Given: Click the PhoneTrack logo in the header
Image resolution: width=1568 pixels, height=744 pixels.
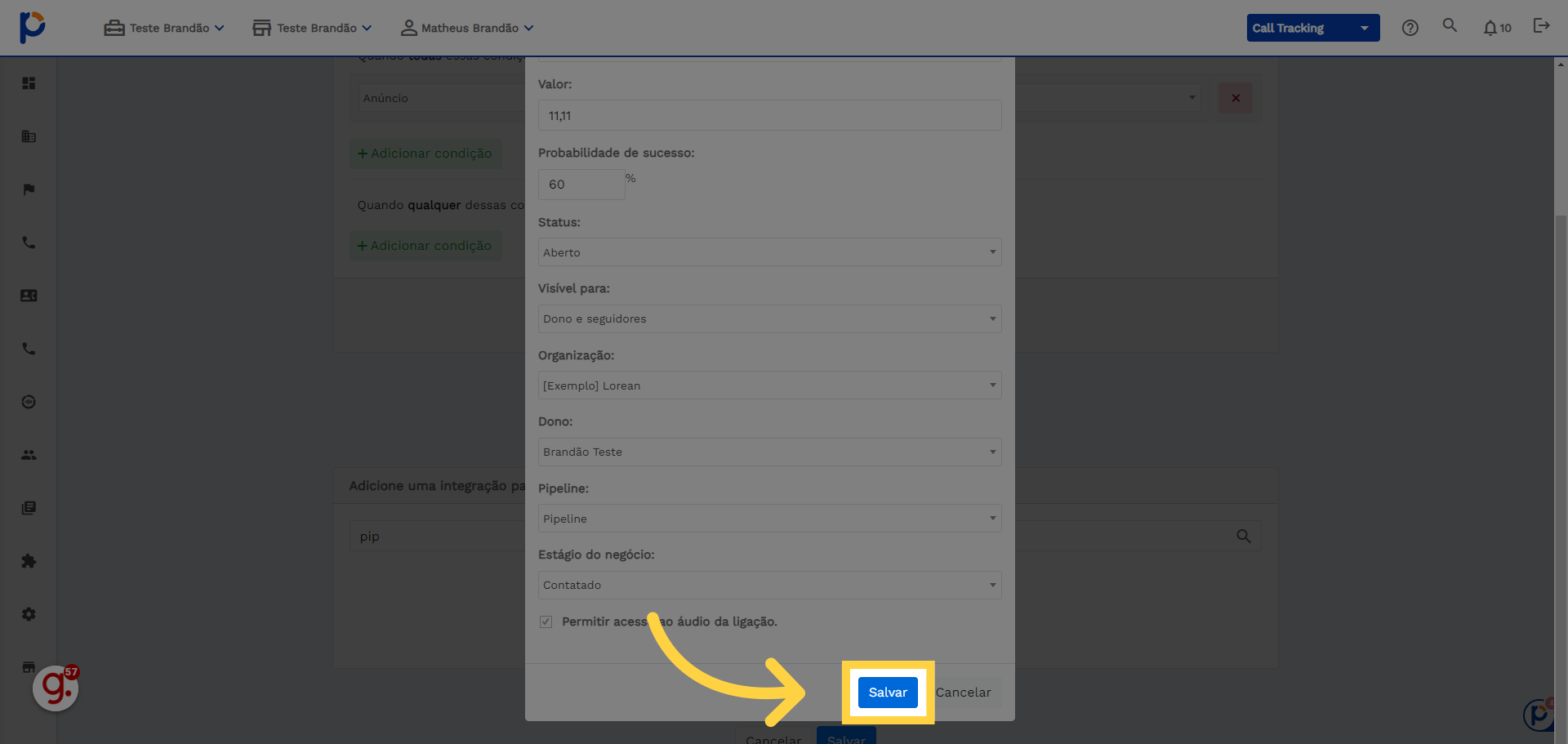Looking at the screenshot, I should [x=32, y=27].
